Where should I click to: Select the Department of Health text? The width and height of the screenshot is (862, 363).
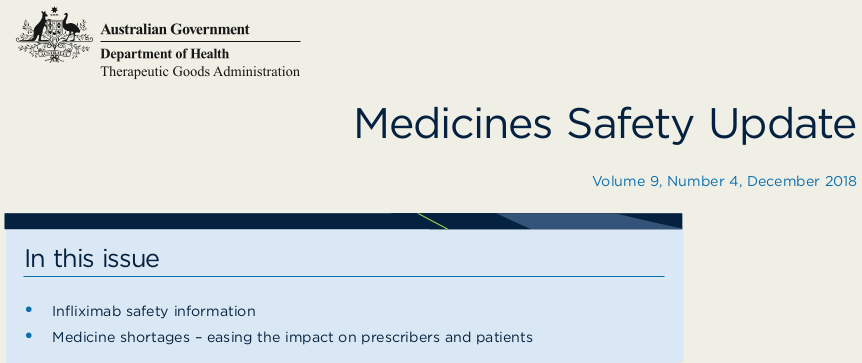(x=164, y=54)
